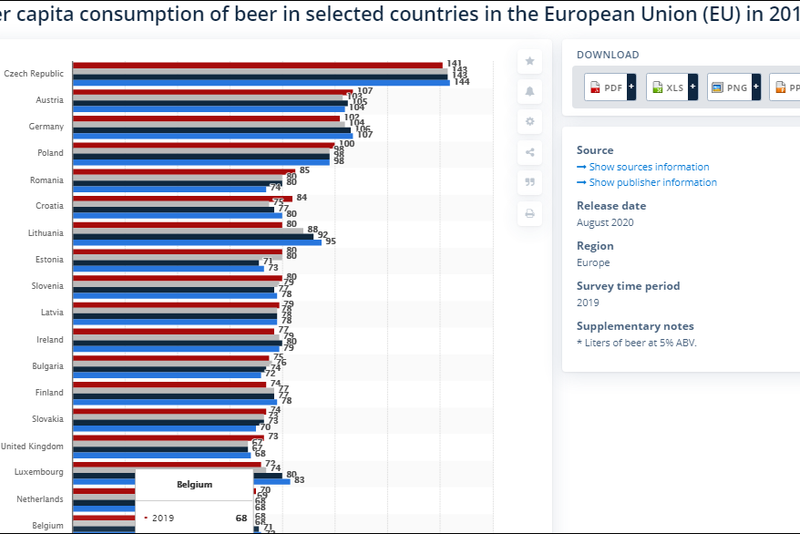800x534 pixels.
Task: Open chart settings gear icon
Action: pos(529,122)
